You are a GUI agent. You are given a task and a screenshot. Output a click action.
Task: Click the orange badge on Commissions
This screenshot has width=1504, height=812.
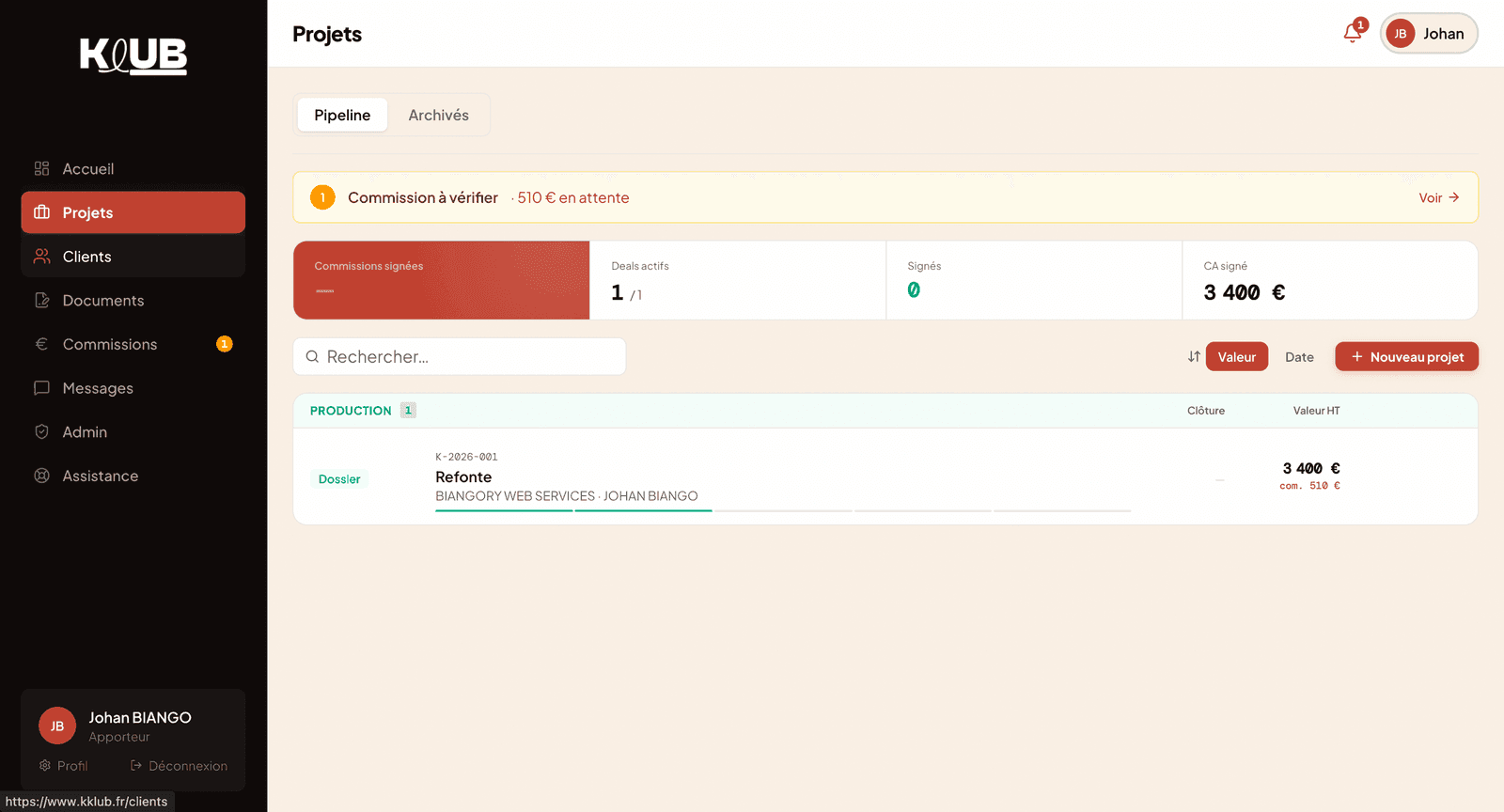(x=224, y=344)
